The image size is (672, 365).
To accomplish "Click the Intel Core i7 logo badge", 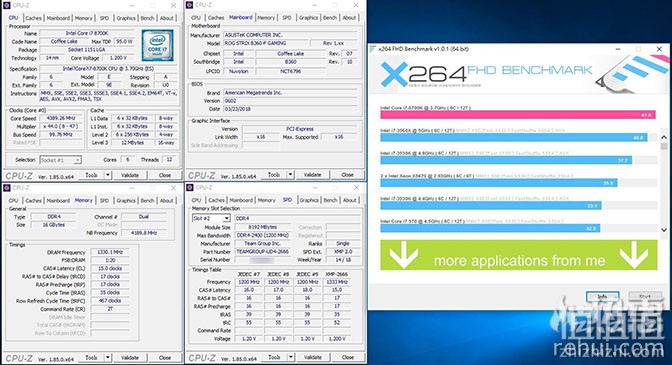I will [x=157, y=45].
